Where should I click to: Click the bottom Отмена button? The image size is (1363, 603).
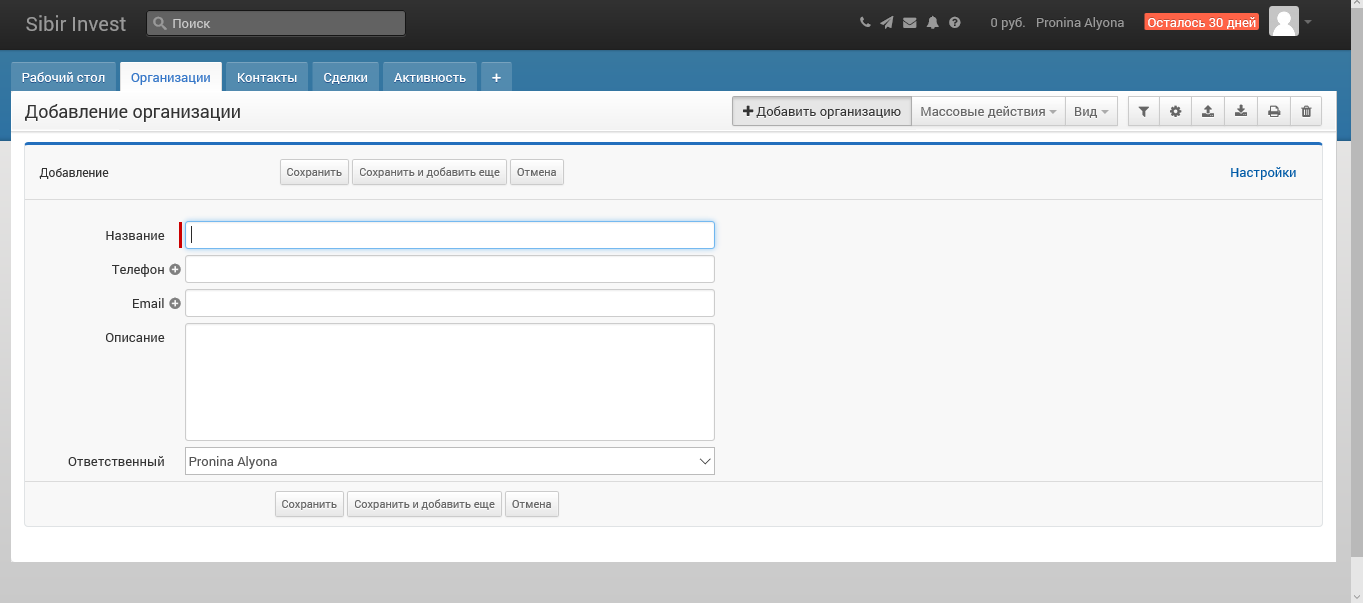coord(532,504)
